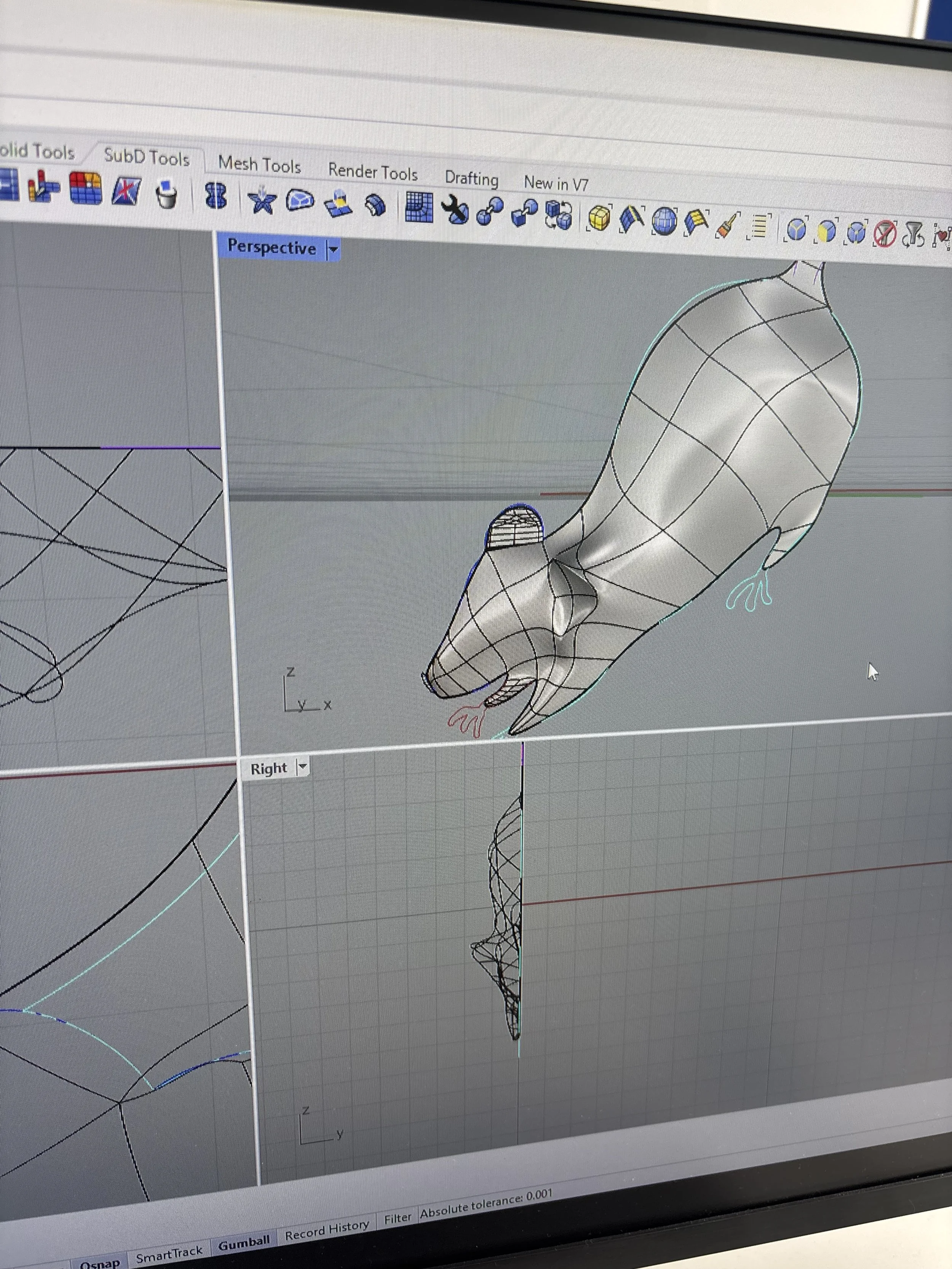Click the wrench repair tool icon
Viewport: 952px width, 1269px height.
[456, 211]
